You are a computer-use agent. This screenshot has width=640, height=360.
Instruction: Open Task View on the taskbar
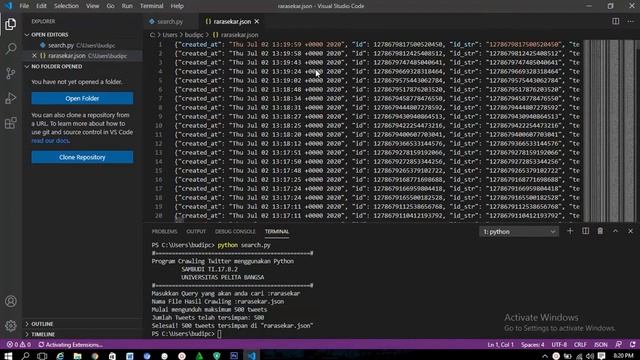click(x=42, y=356)
